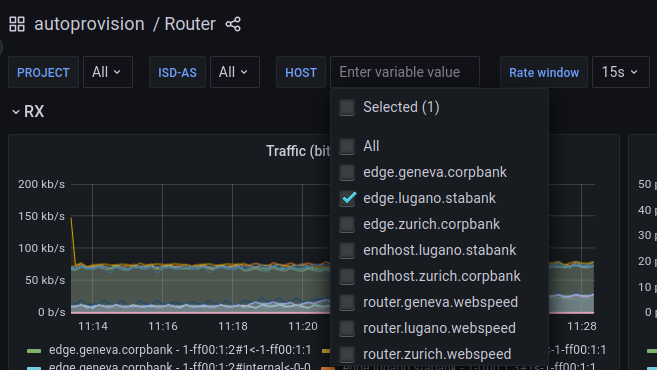Open the ISD-AS All dropdown
This screenshot has height=370, width=657.
[235, 72]
